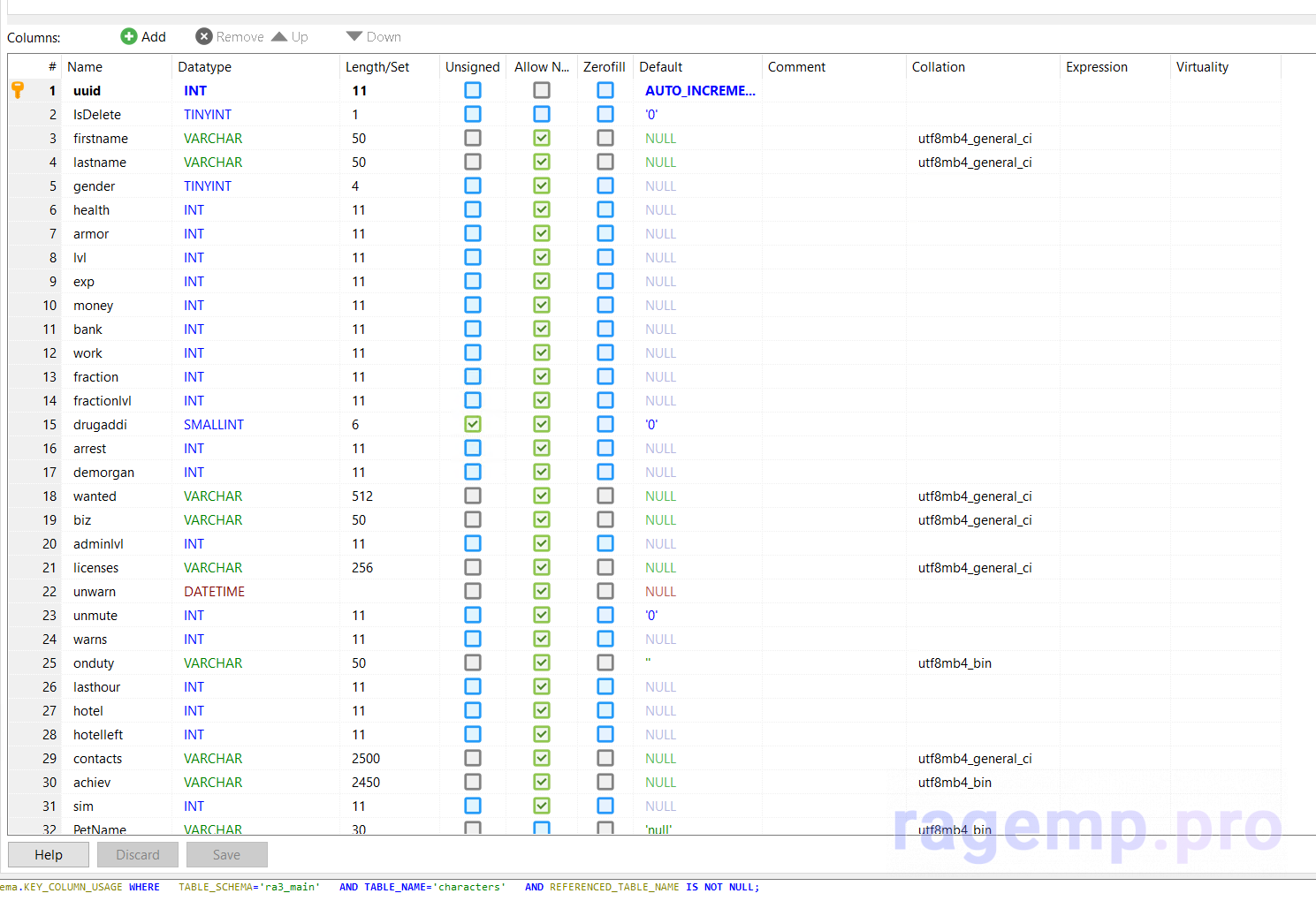Click the Zerofill column header

click(604, 67)
